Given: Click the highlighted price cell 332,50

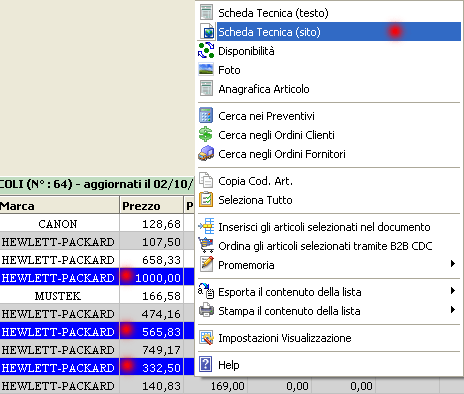Looking at the screenshot, I should pyautogui.click(x=151, y=367).
